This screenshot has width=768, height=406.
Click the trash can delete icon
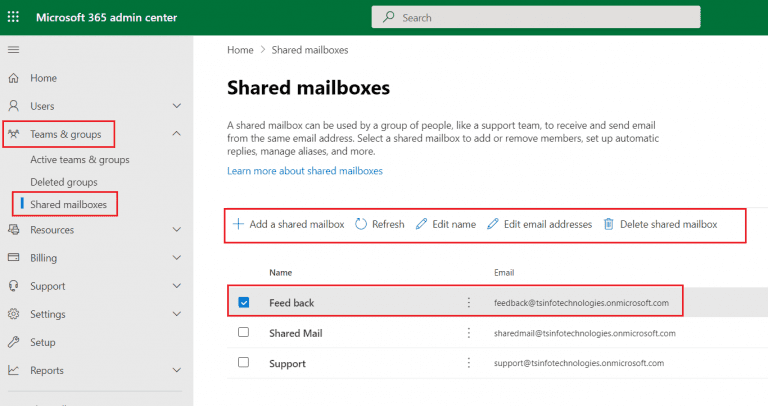[608, 224]
